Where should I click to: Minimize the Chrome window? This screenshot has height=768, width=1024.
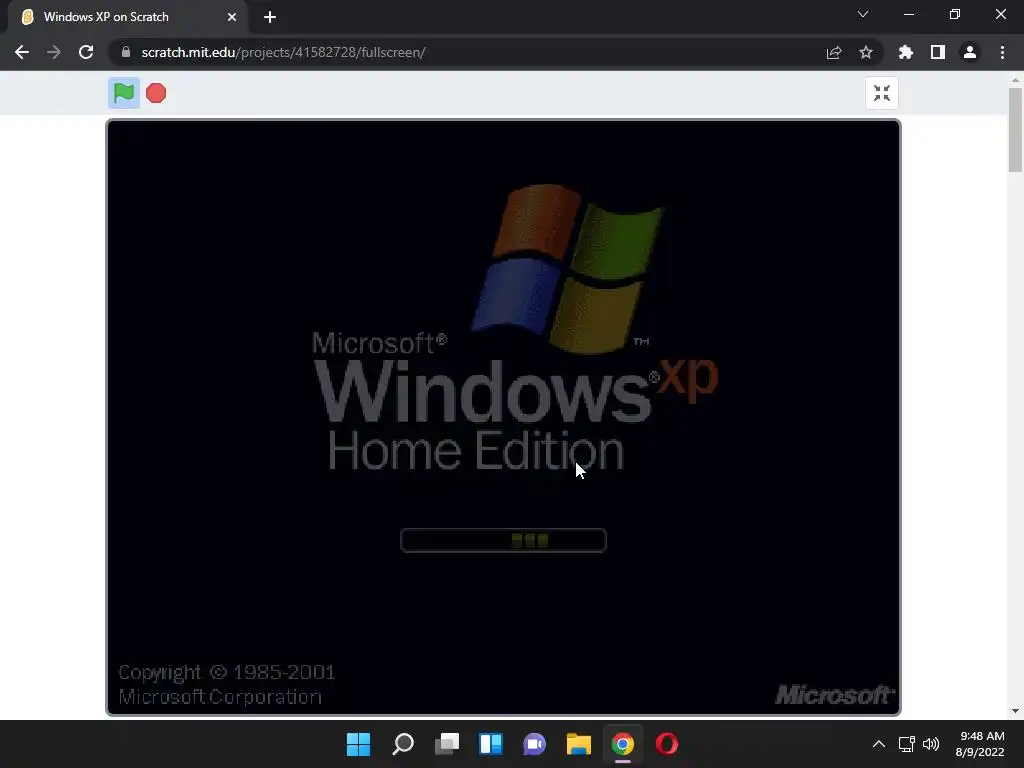point(908,14)
